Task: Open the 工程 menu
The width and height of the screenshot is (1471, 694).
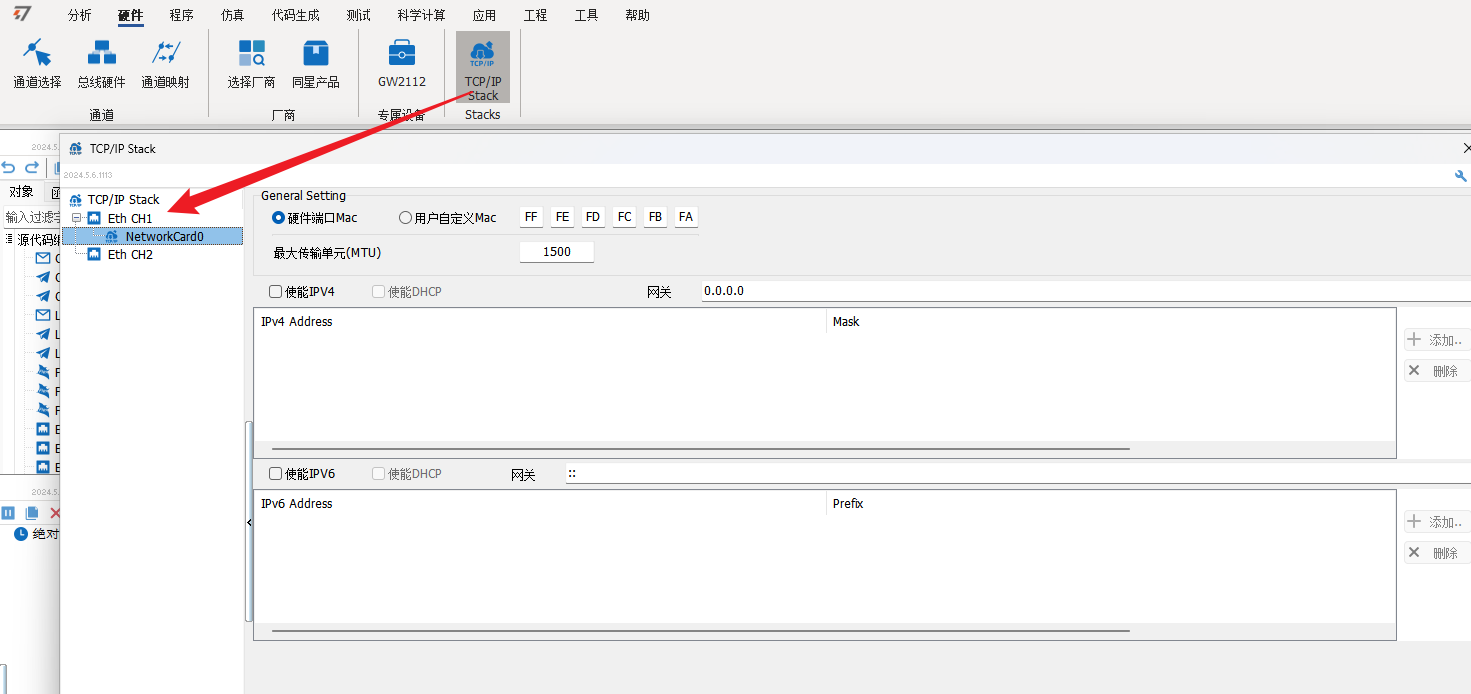Action: point(535,15)
